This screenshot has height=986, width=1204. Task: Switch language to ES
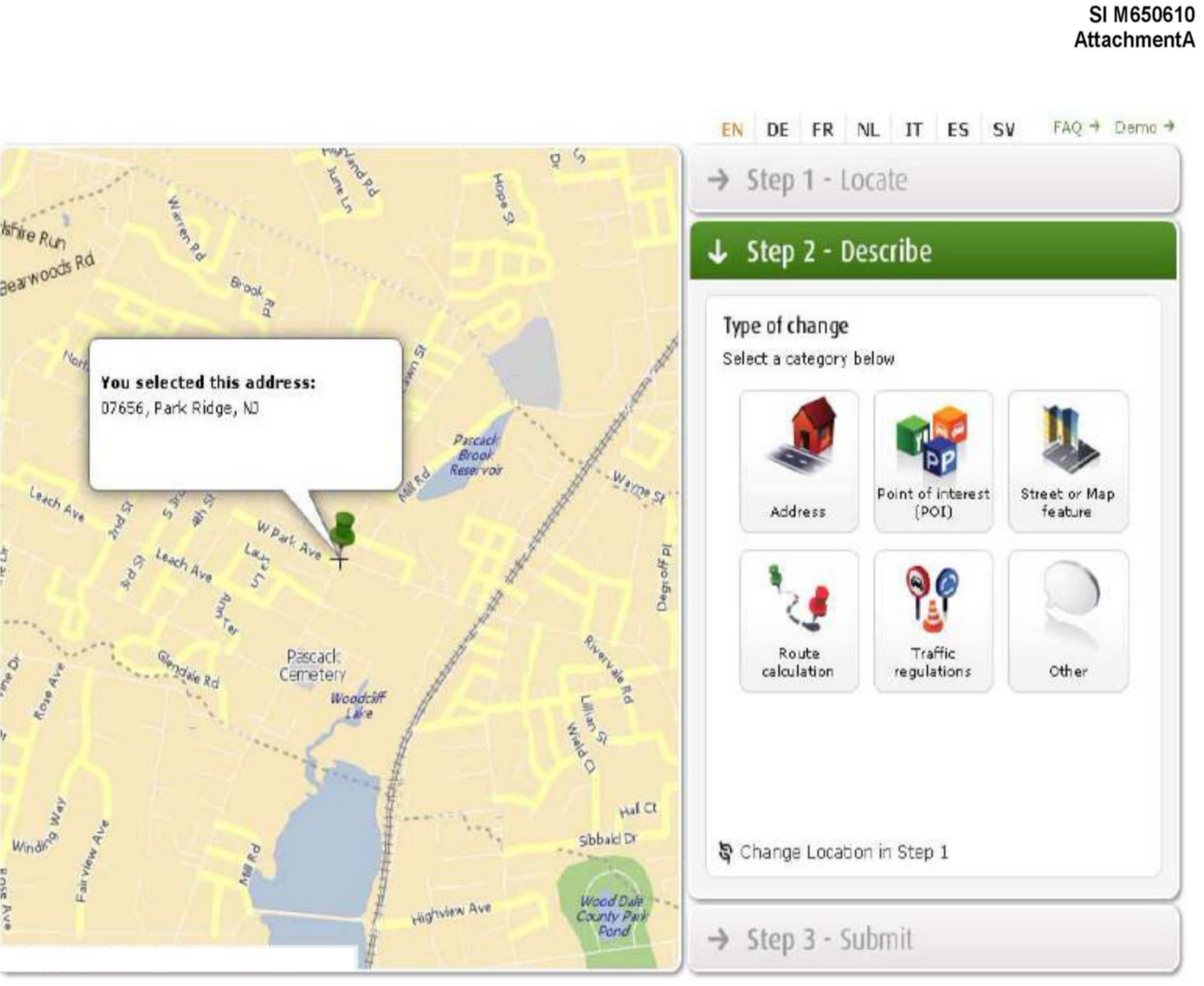click(x=958, y=130)
